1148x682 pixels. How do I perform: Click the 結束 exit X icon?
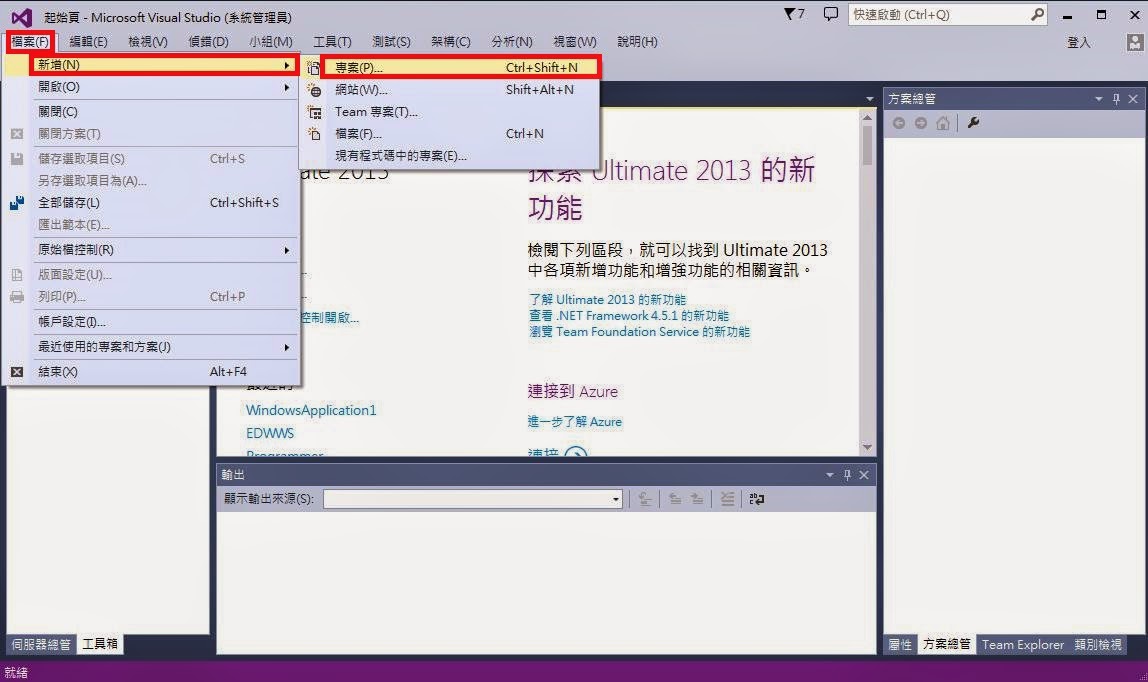pos(17,372)
